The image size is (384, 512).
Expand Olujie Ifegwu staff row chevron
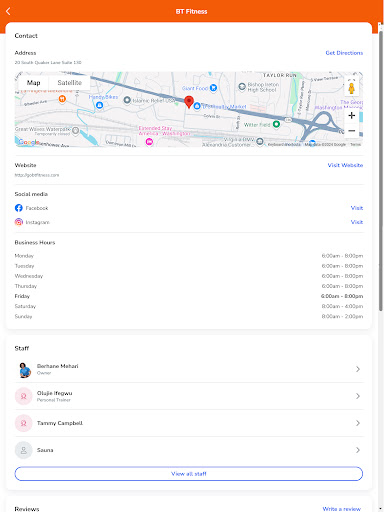tap(358, 396)
